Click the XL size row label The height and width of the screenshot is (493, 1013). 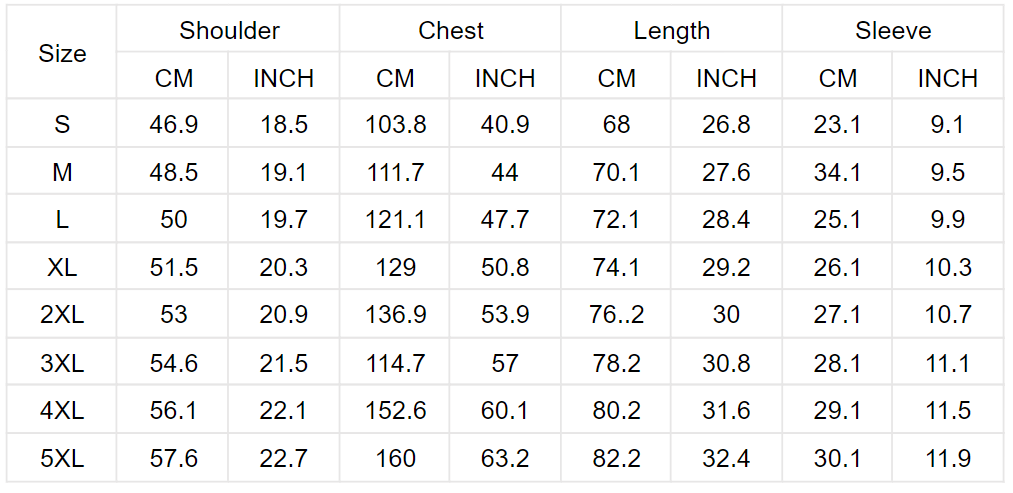(x=62, y=267)
